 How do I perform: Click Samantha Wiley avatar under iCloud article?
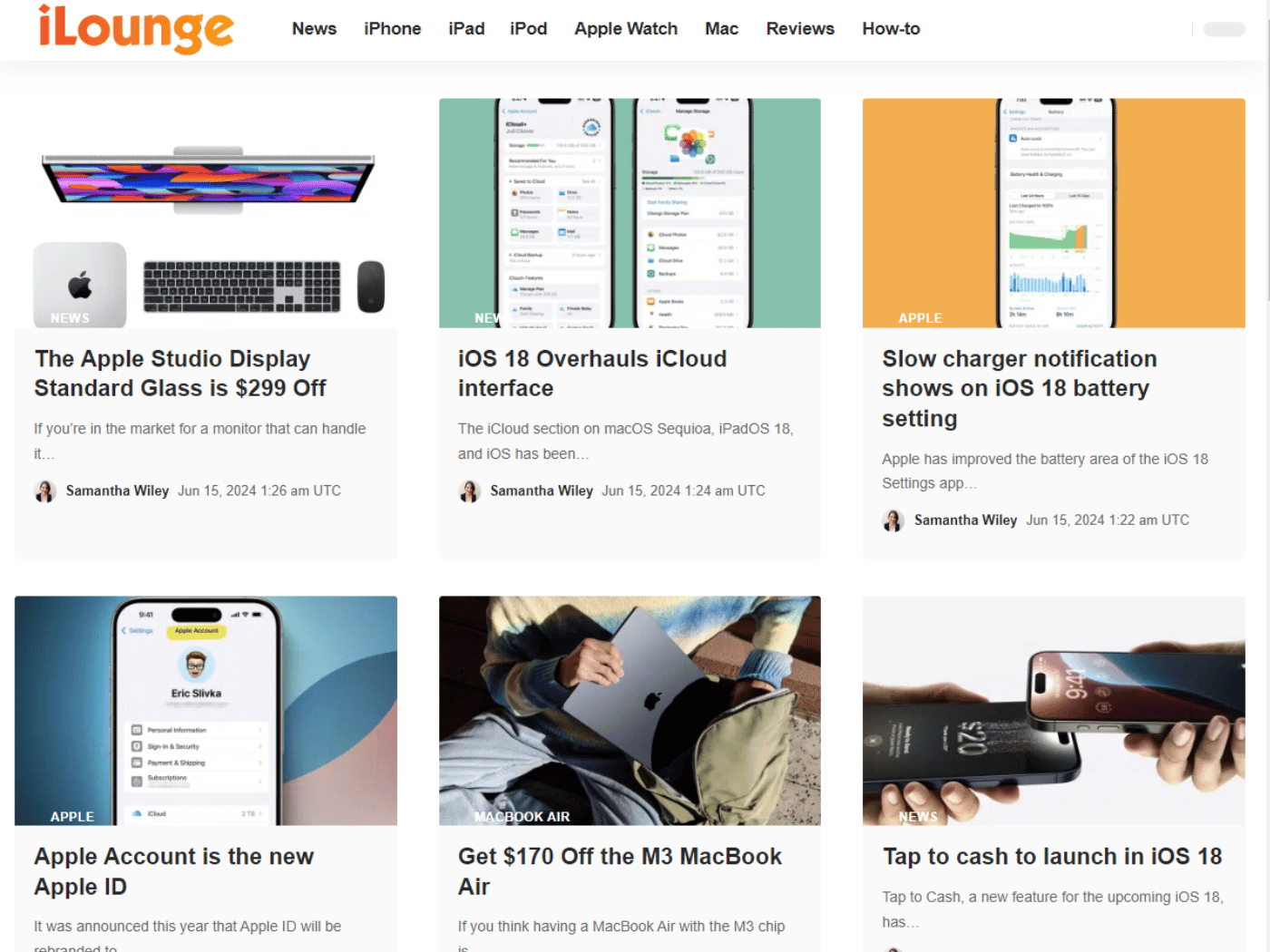(x=470, y=491)
